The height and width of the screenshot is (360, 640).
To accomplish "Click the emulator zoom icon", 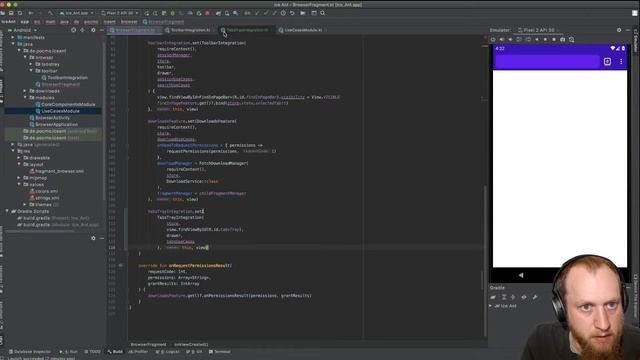I will (571, 40).
